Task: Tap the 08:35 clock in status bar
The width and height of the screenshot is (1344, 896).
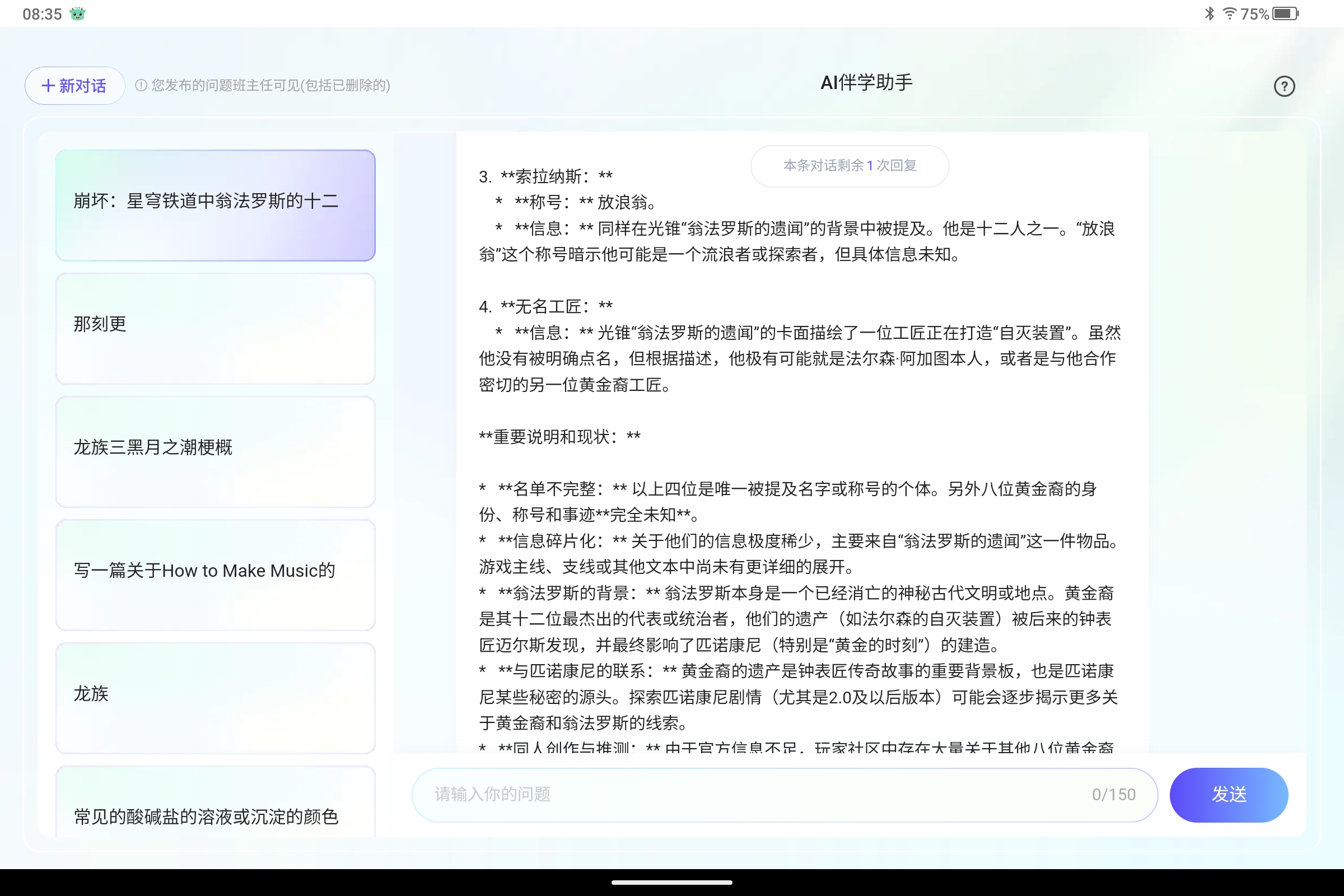Action: pos(43,13)
